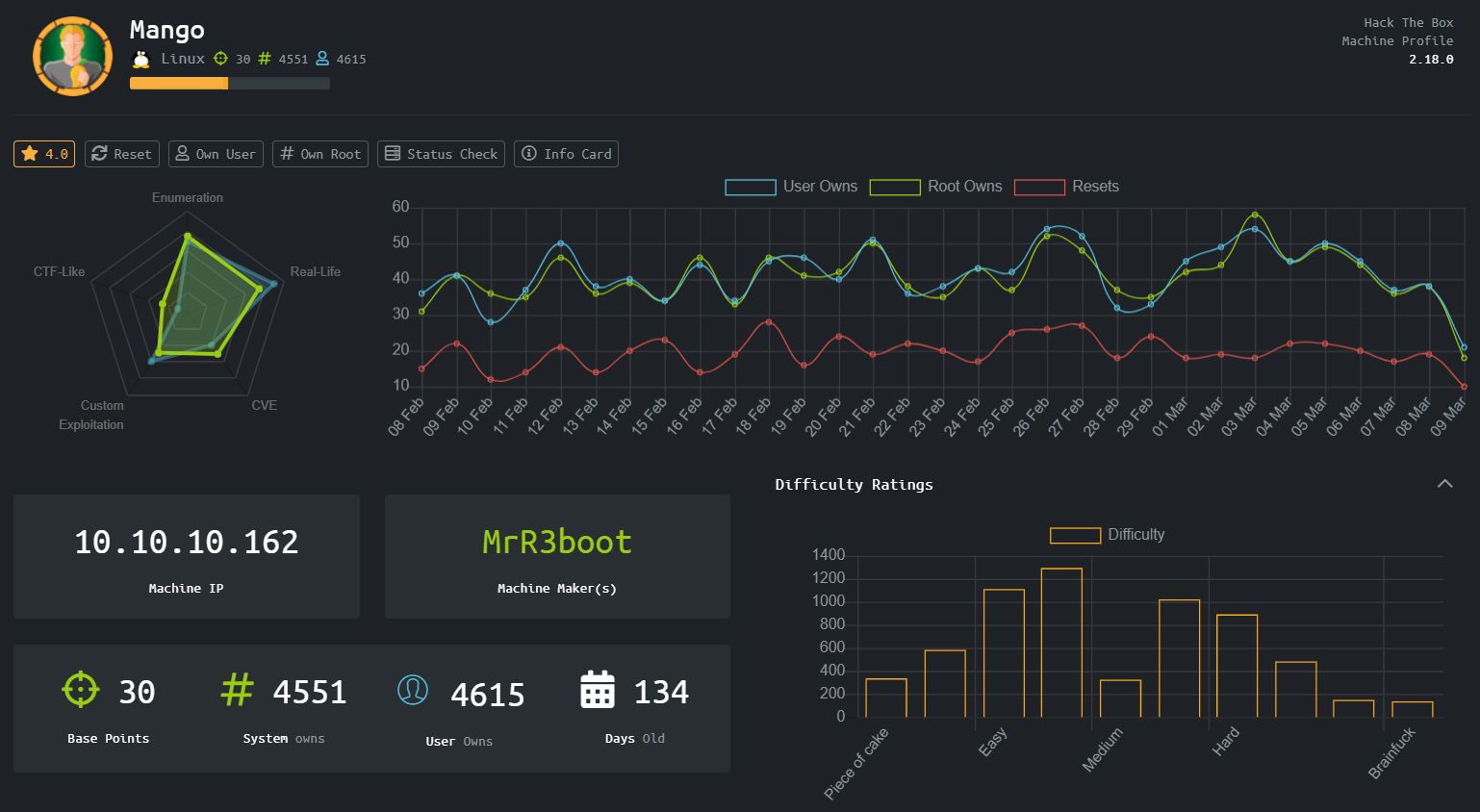Click the 03 Mar Root Owns peak point
Screen dimensions: 1480x812
coord(1255,215)
